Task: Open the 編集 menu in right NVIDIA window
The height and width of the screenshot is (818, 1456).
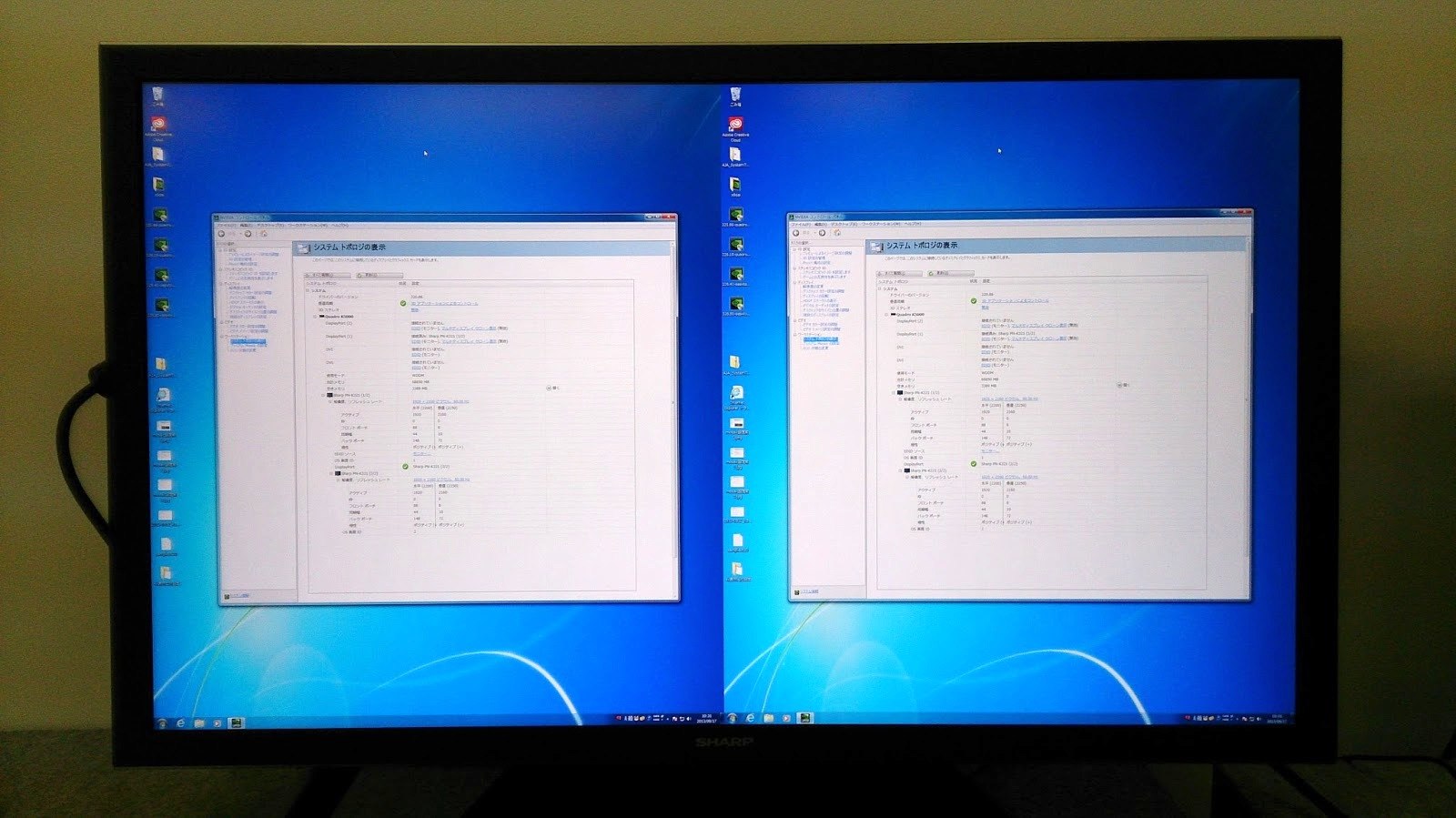Action: (x=820, y=224)
